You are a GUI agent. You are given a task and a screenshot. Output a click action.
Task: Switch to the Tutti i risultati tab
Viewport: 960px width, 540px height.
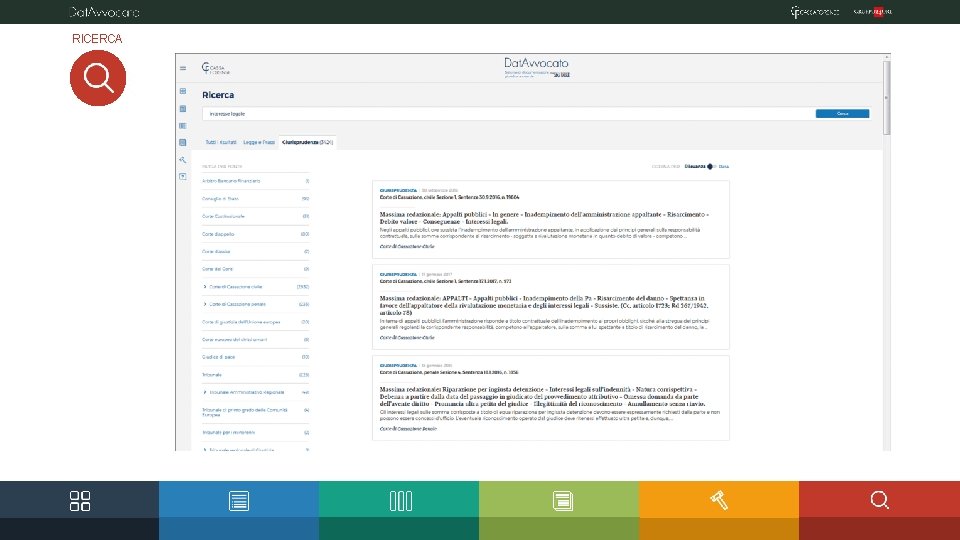[221, 142]
